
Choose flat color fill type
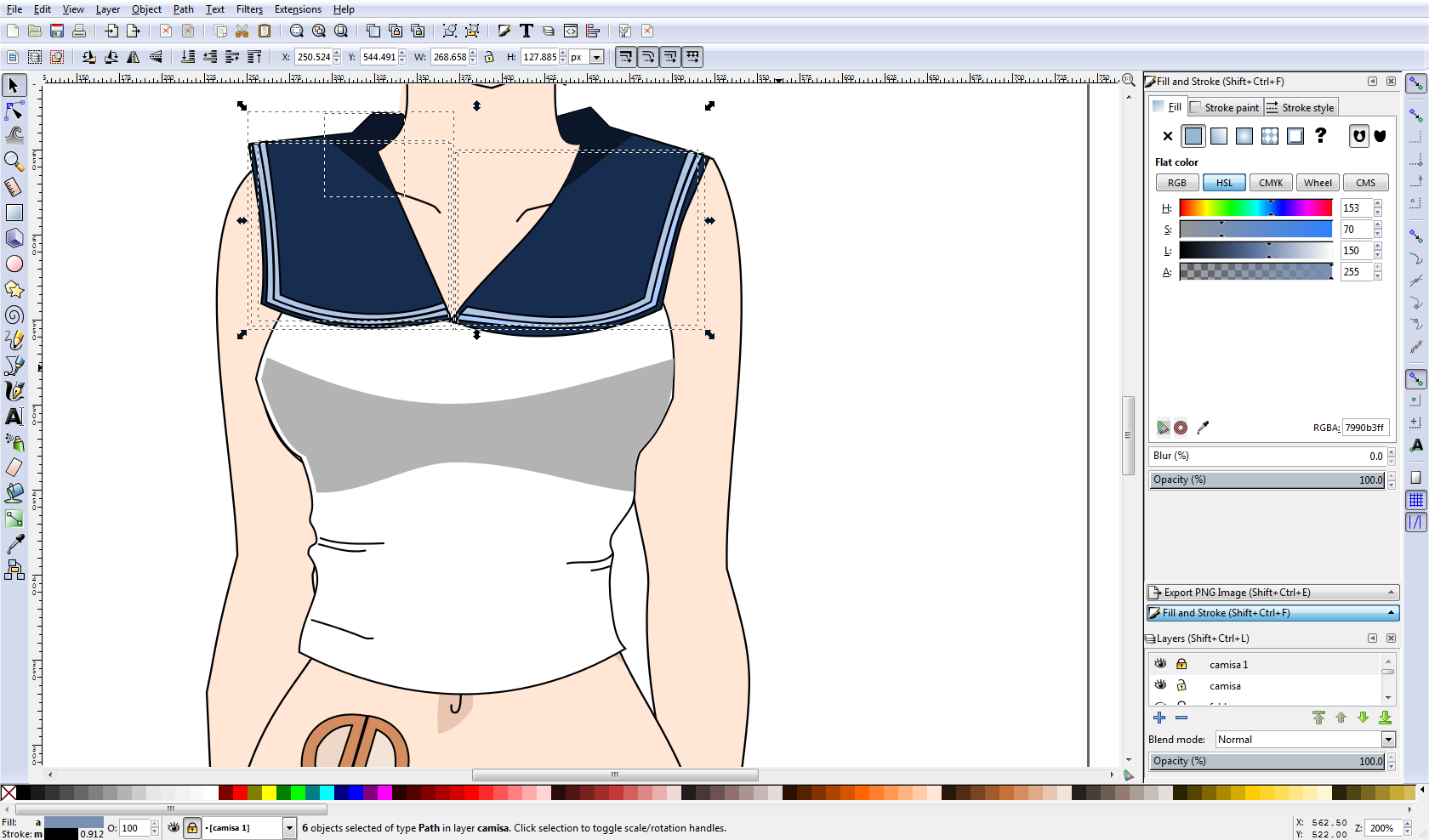coord(1193,136)
